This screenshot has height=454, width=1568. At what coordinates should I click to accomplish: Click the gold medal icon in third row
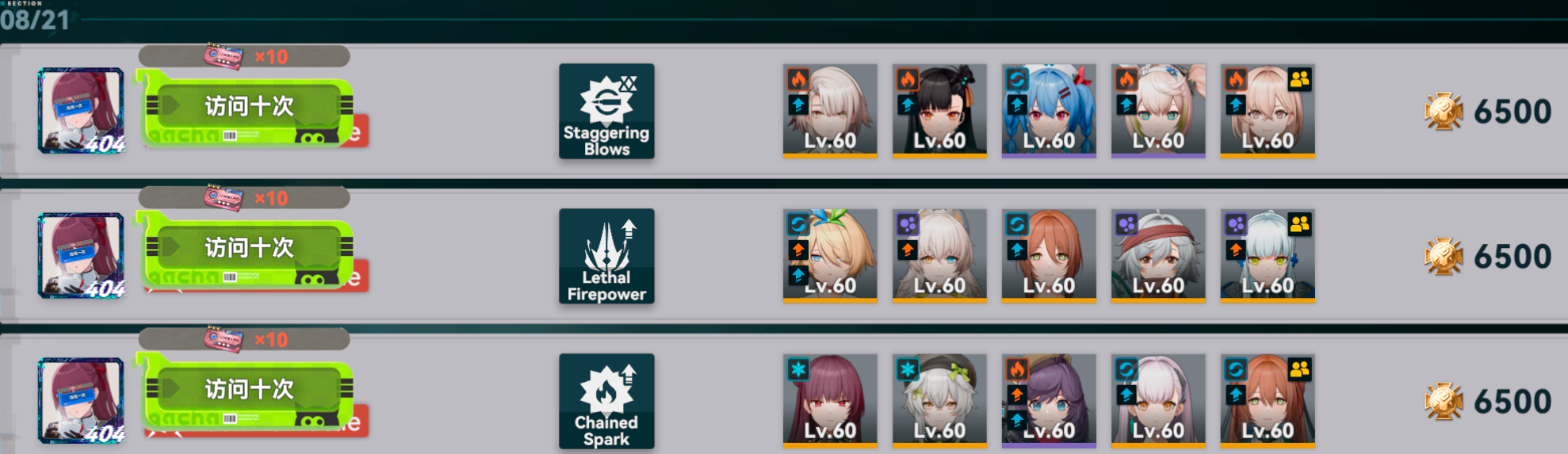pyautogui.click(x=1444, y=402)
